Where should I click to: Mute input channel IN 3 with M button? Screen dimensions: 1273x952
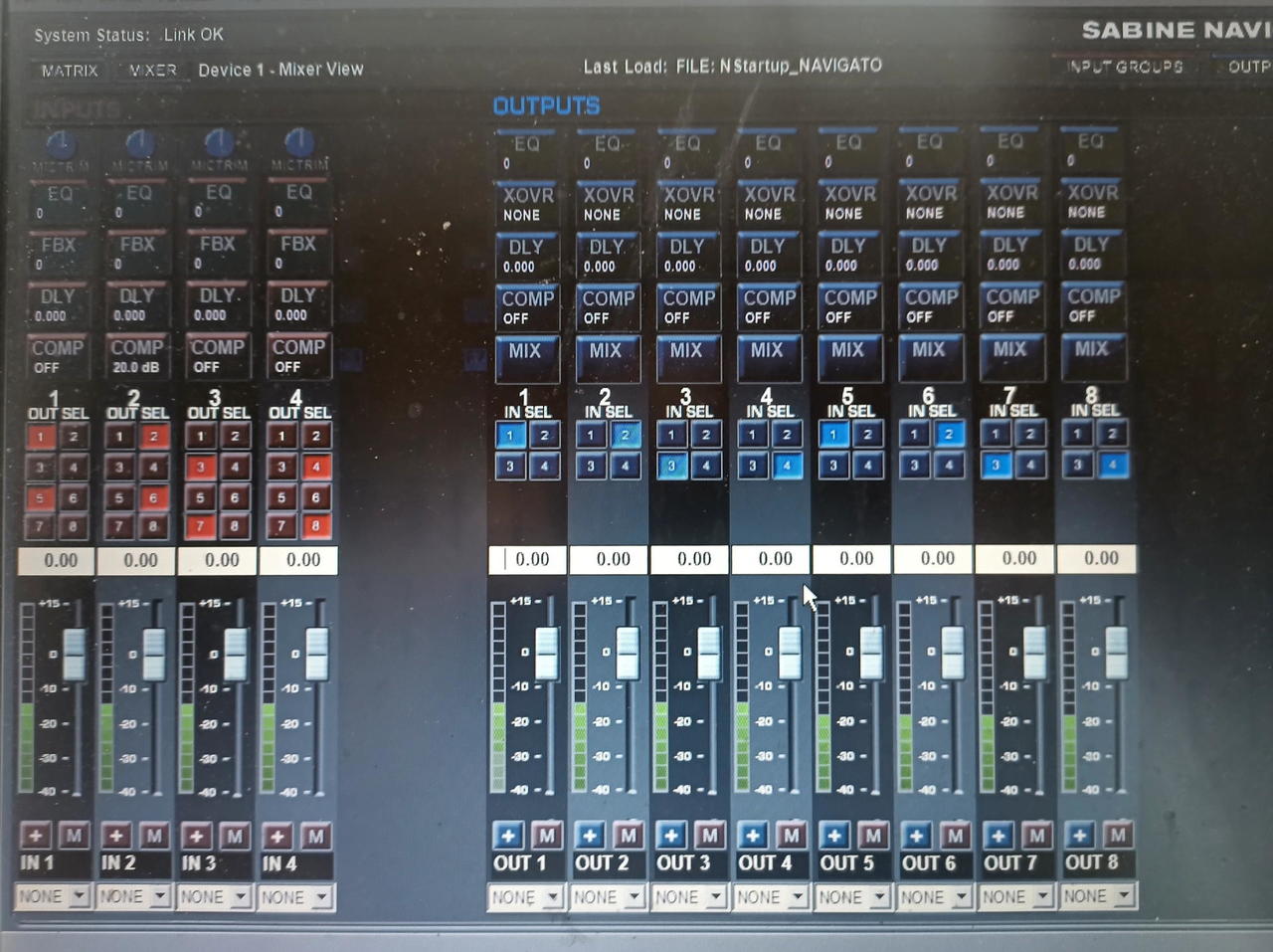tap(235, 837)
